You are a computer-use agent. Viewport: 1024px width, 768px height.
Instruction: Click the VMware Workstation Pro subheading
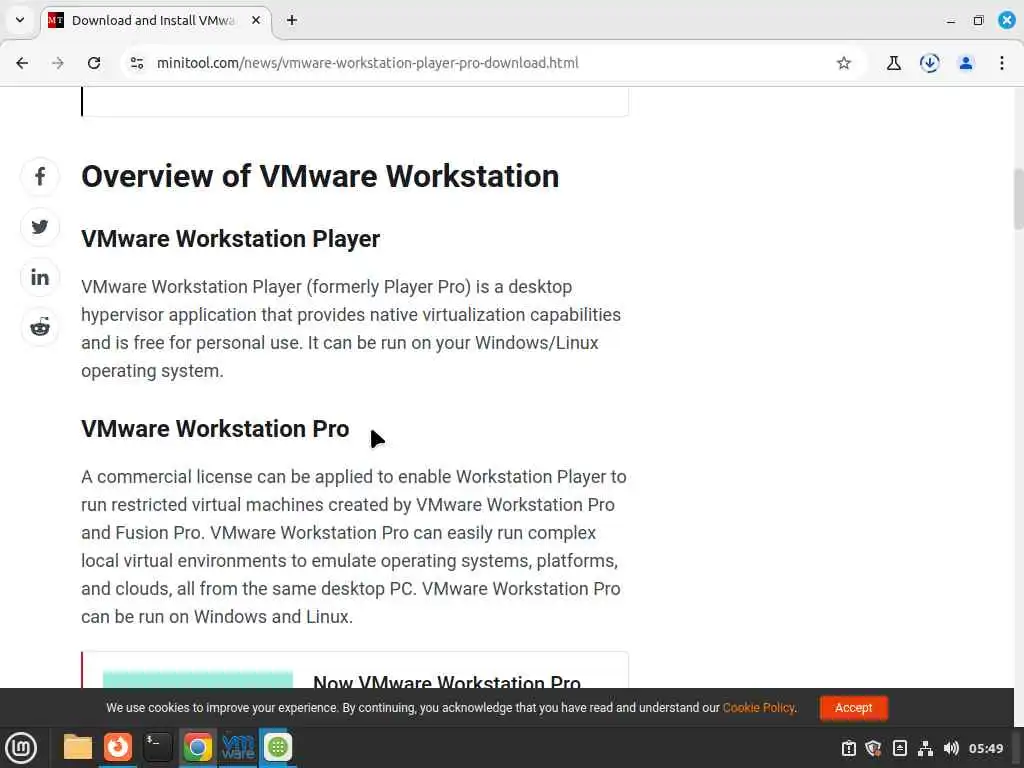point(215,429)
